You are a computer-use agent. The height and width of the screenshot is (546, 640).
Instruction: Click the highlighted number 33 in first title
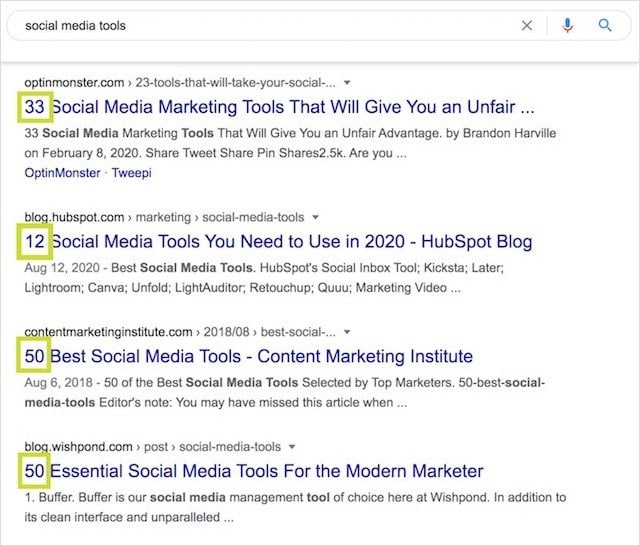[34, 107]
